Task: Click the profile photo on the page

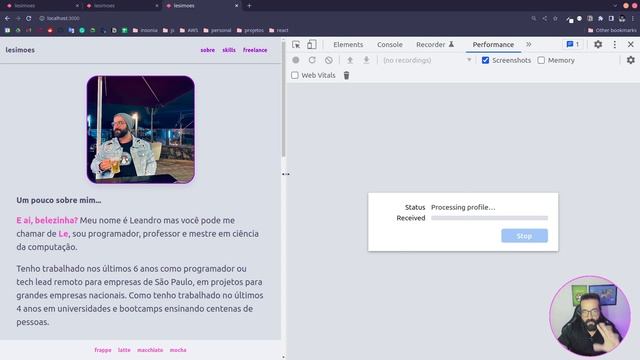Action: (x=140, y=129)
